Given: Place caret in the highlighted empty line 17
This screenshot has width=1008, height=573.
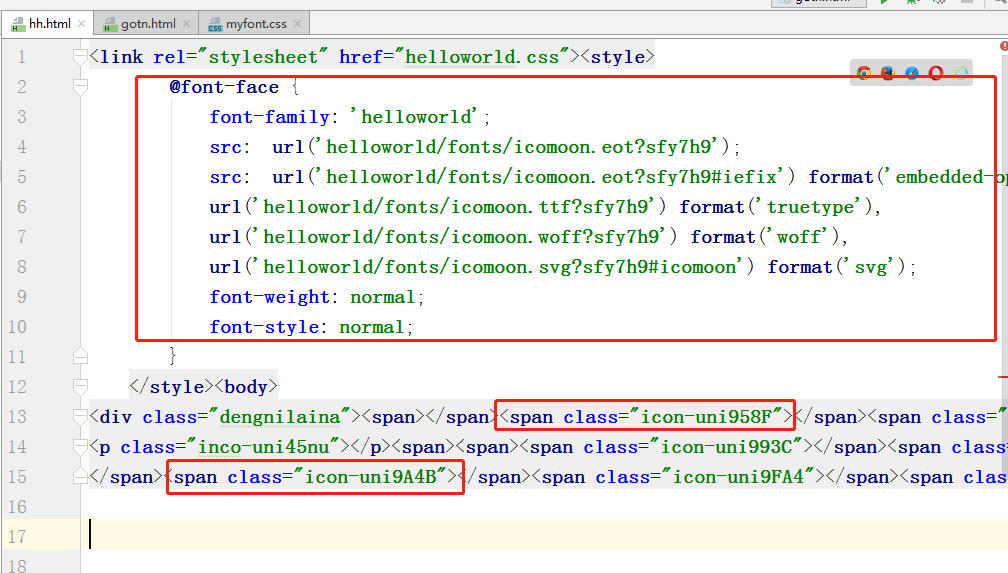Looking at the screenshot, I should pyautogui.click(x=544, y=536).
